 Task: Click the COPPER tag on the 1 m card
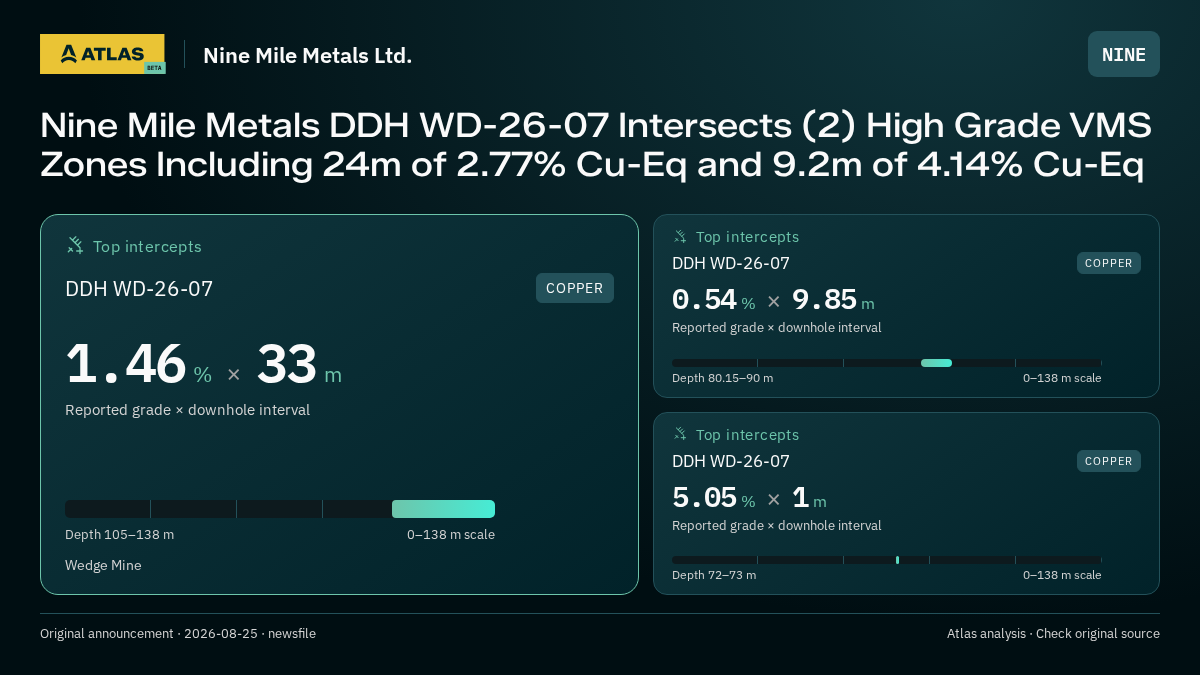click(x=1109, y=461)
